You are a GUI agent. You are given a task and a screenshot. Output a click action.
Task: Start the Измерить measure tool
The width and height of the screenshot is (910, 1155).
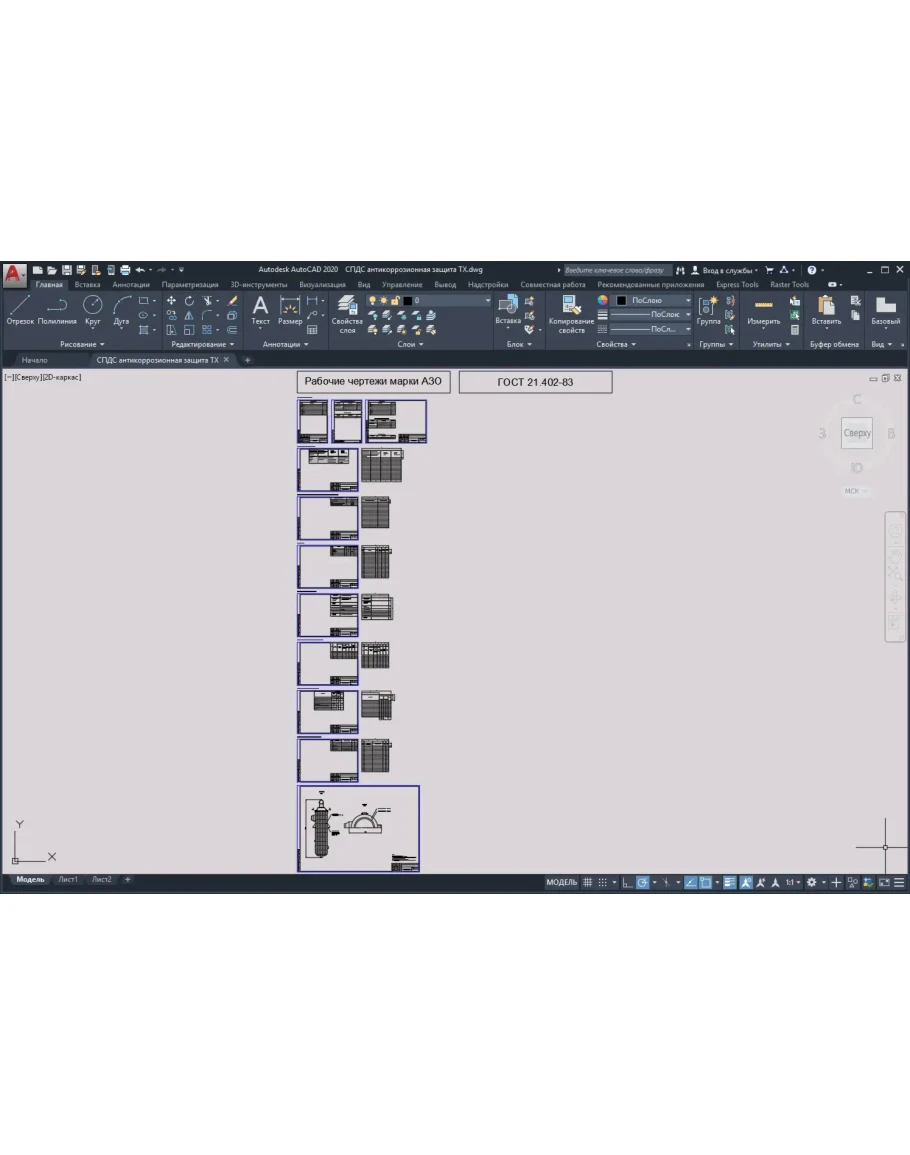point(764,310)
